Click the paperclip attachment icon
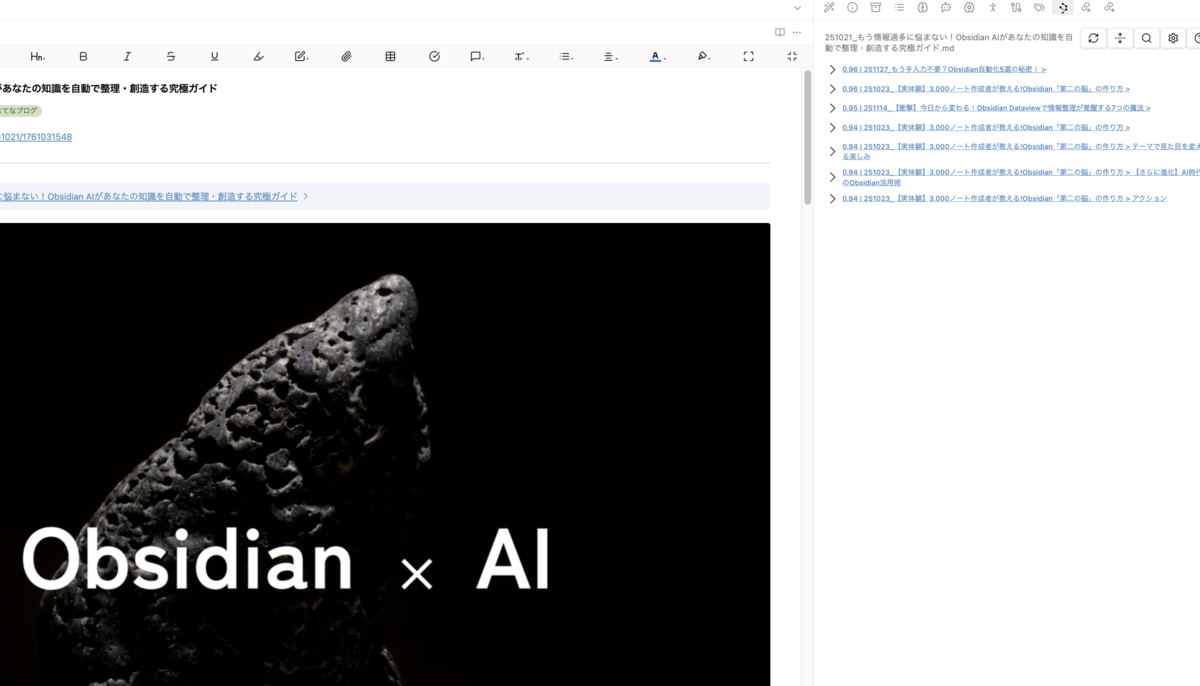 [x=346, y=57]
